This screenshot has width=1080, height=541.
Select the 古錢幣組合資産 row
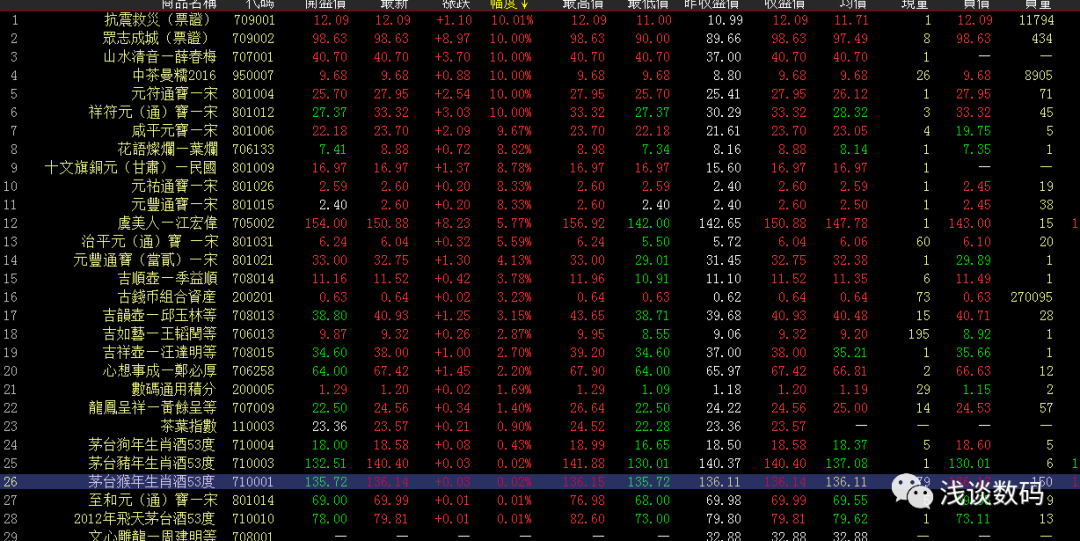[167, 297]
